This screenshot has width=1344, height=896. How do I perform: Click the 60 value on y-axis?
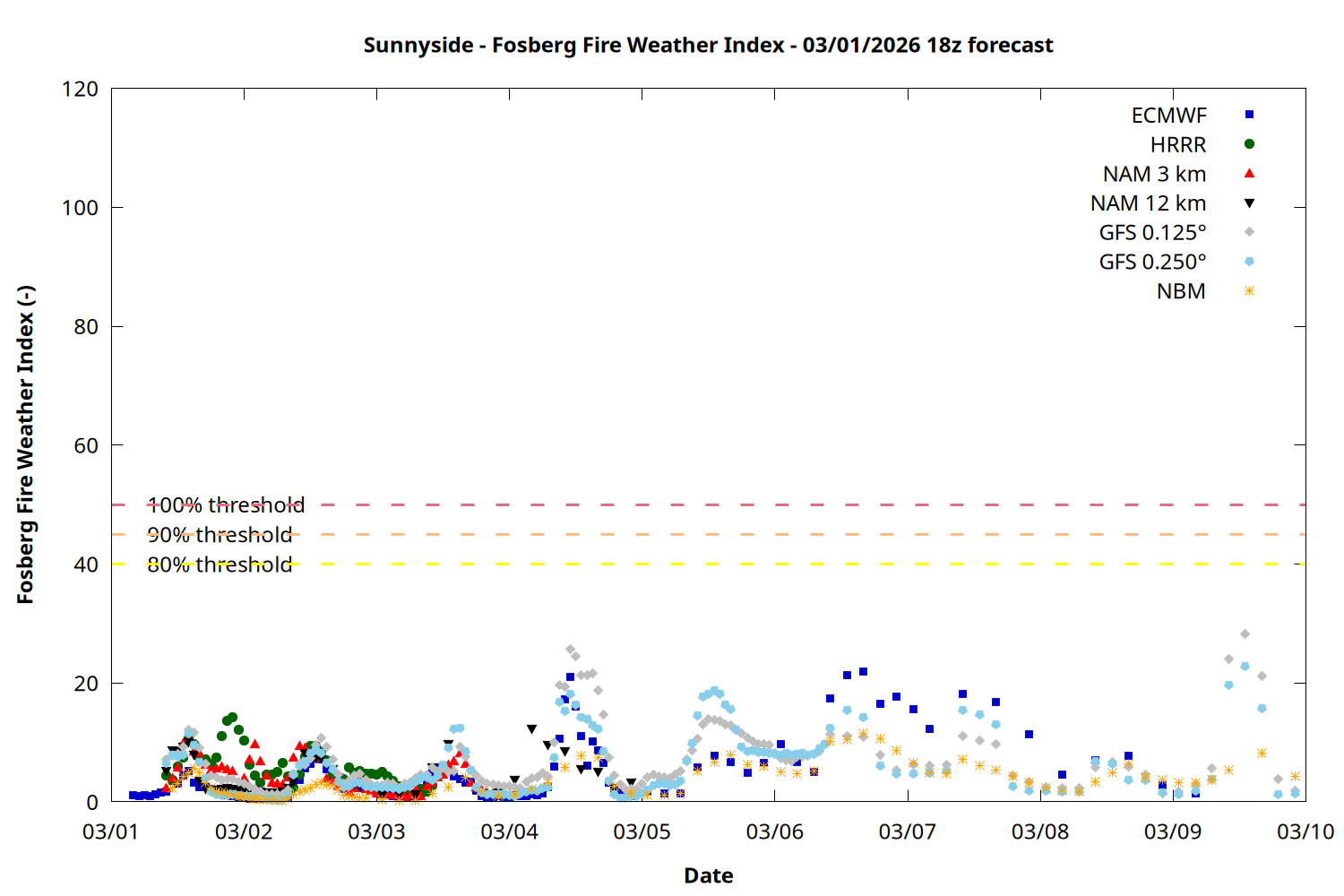point(86,445)
